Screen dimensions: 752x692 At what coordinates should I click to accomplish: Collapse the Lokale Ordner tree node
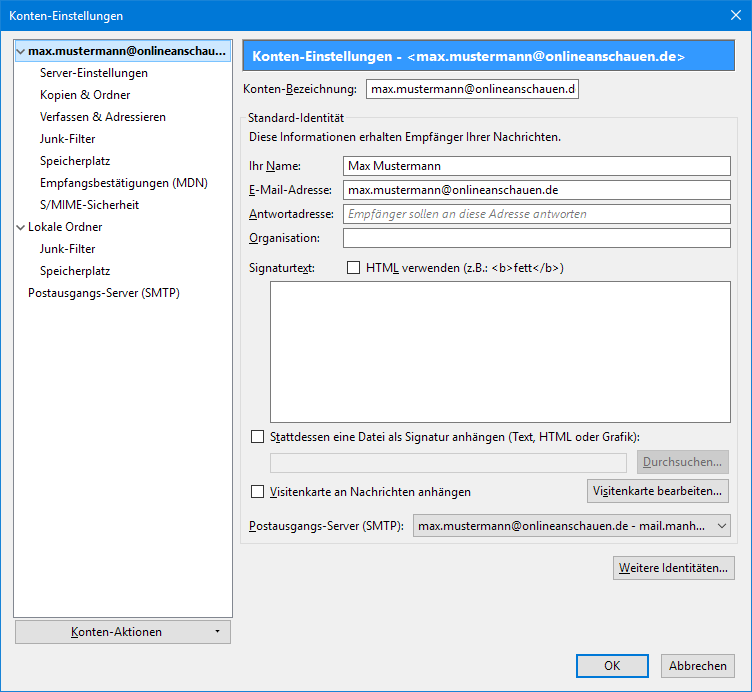21,227
